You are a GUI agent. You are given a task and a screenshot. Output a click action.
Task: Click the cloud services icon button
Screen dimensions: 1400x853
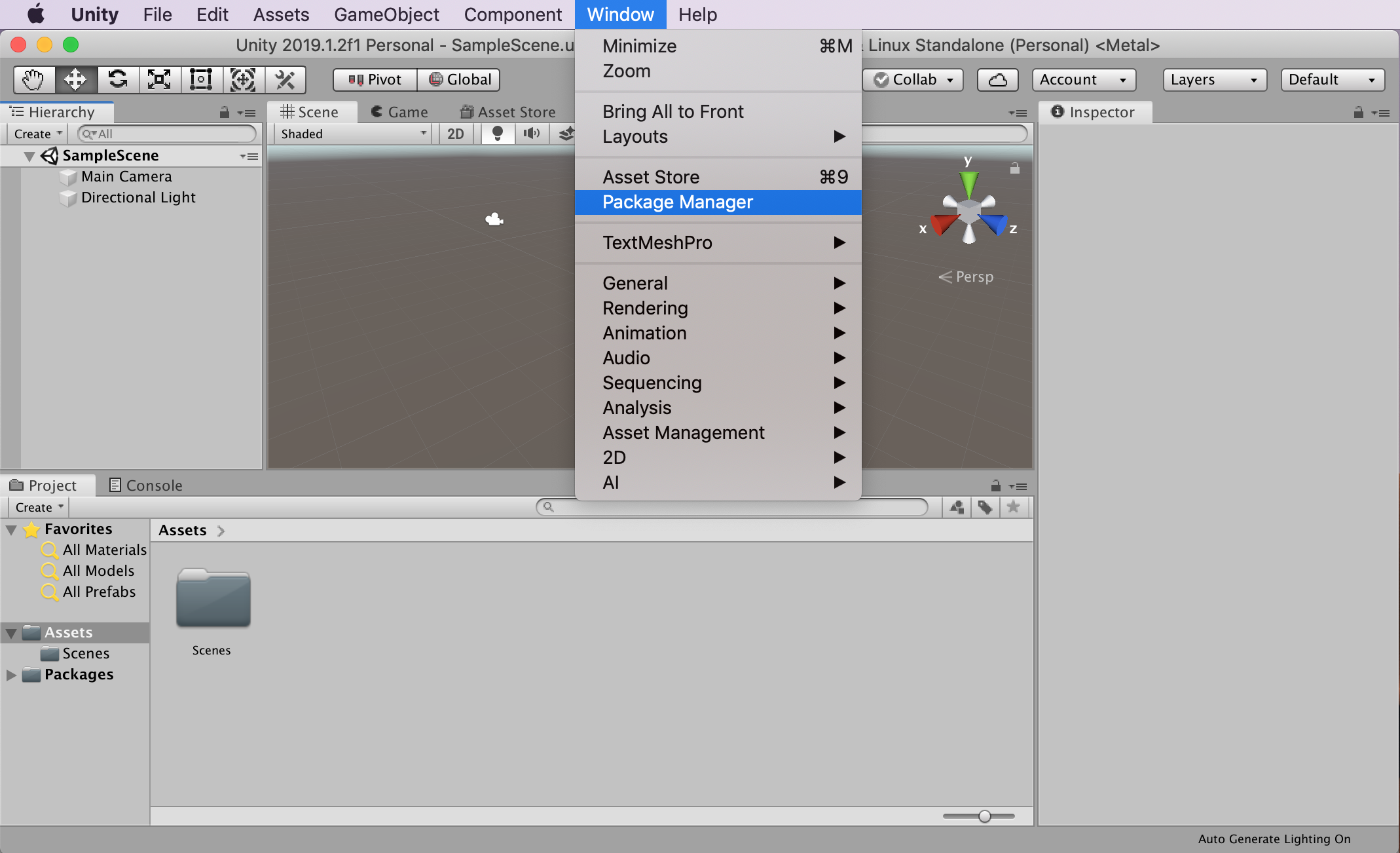coord(997,80)
